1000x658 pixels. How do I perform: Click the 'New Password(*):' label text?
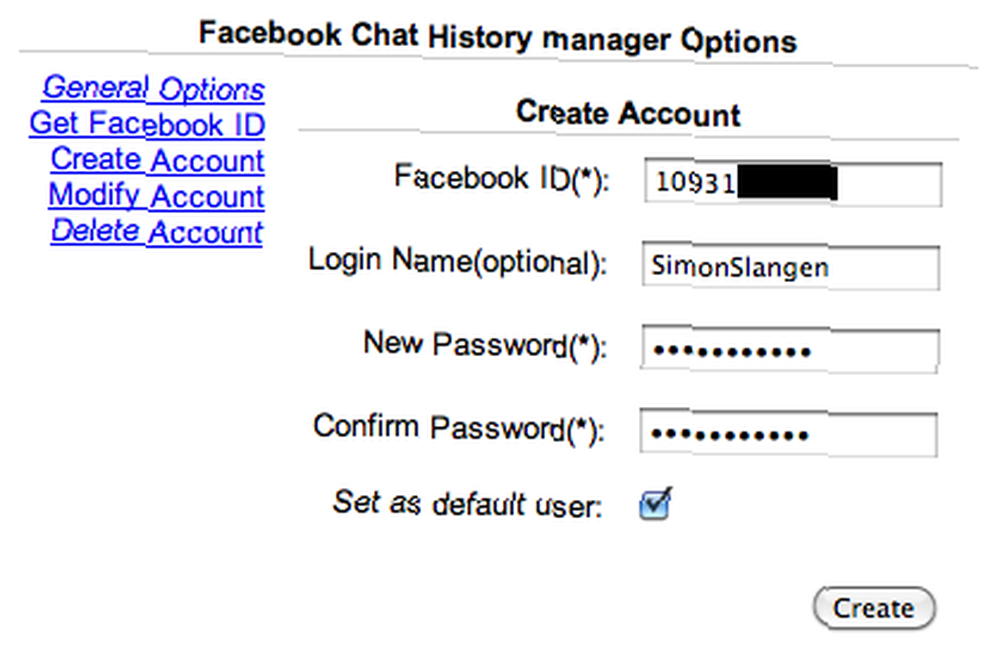click(485, 344)
